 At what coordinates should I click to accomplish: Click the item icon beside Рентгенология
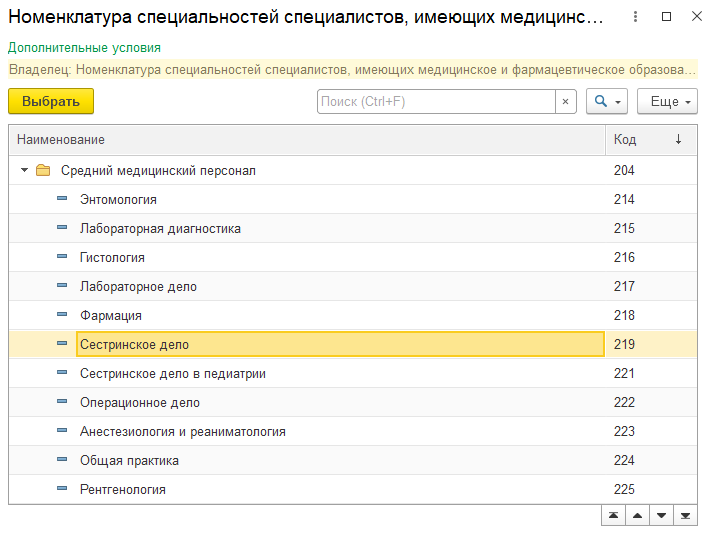62,490
